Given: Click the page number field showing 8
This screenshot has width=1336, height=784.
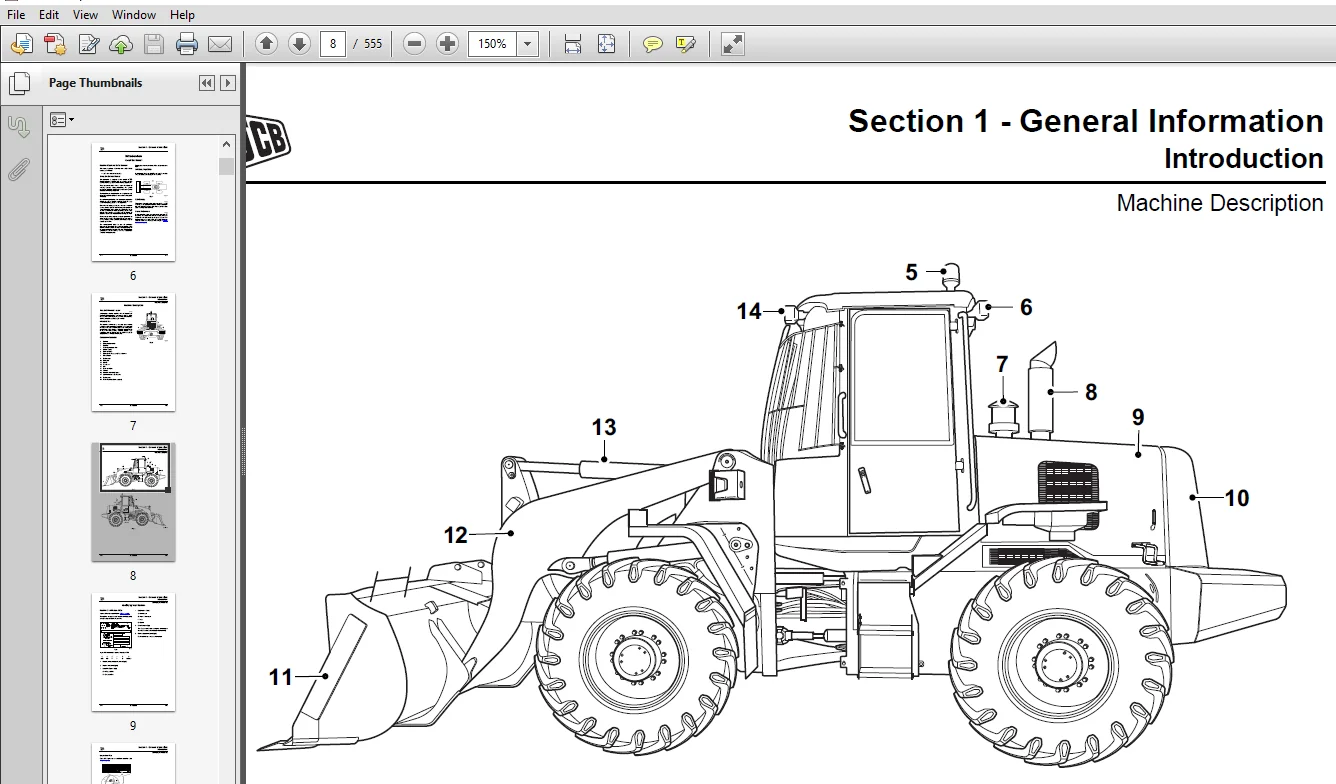Looking at the screenshot, I should click(333, 44).
